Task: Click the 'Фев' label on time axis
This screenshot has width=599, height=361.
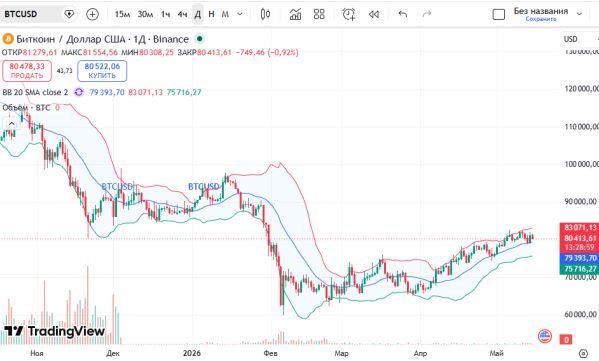Action: [270, 353]
